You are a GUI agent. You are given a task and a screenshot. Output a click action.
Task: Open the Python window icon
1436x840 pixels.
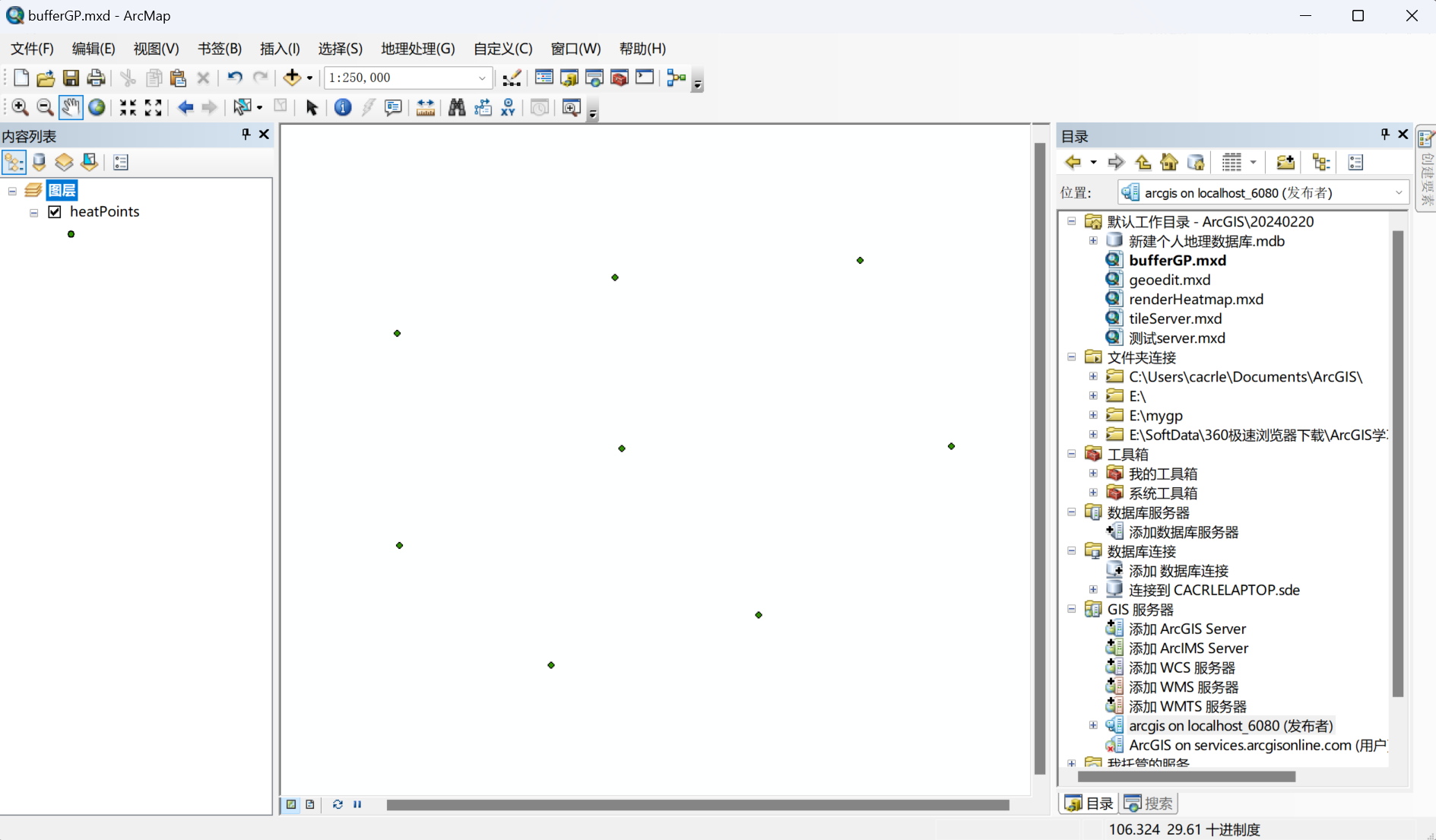pos(645,78)
